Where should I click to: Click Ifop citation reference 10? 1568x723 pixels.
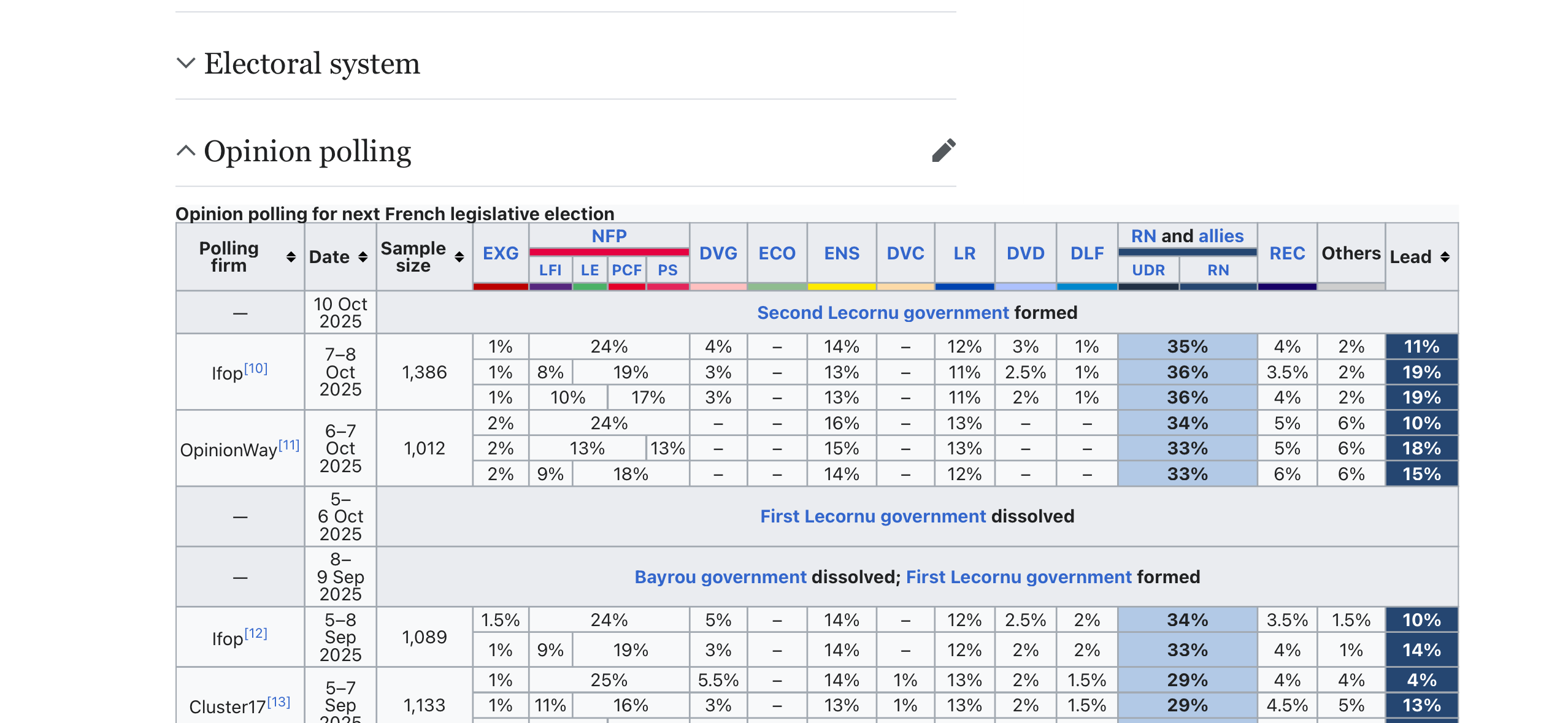pyautogui.click(x=256, y=369)
